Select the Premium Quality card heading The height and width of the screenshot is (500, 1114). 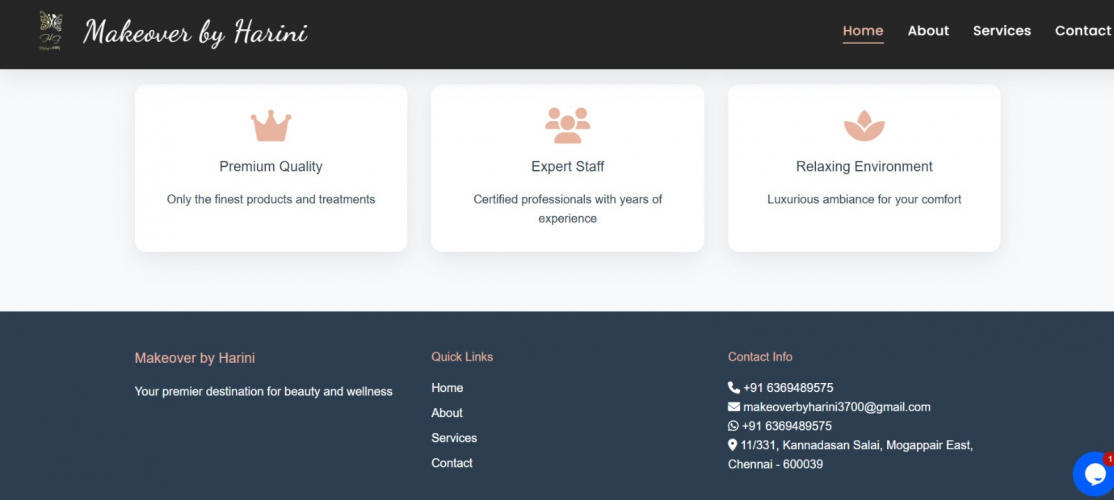point(271,166)
